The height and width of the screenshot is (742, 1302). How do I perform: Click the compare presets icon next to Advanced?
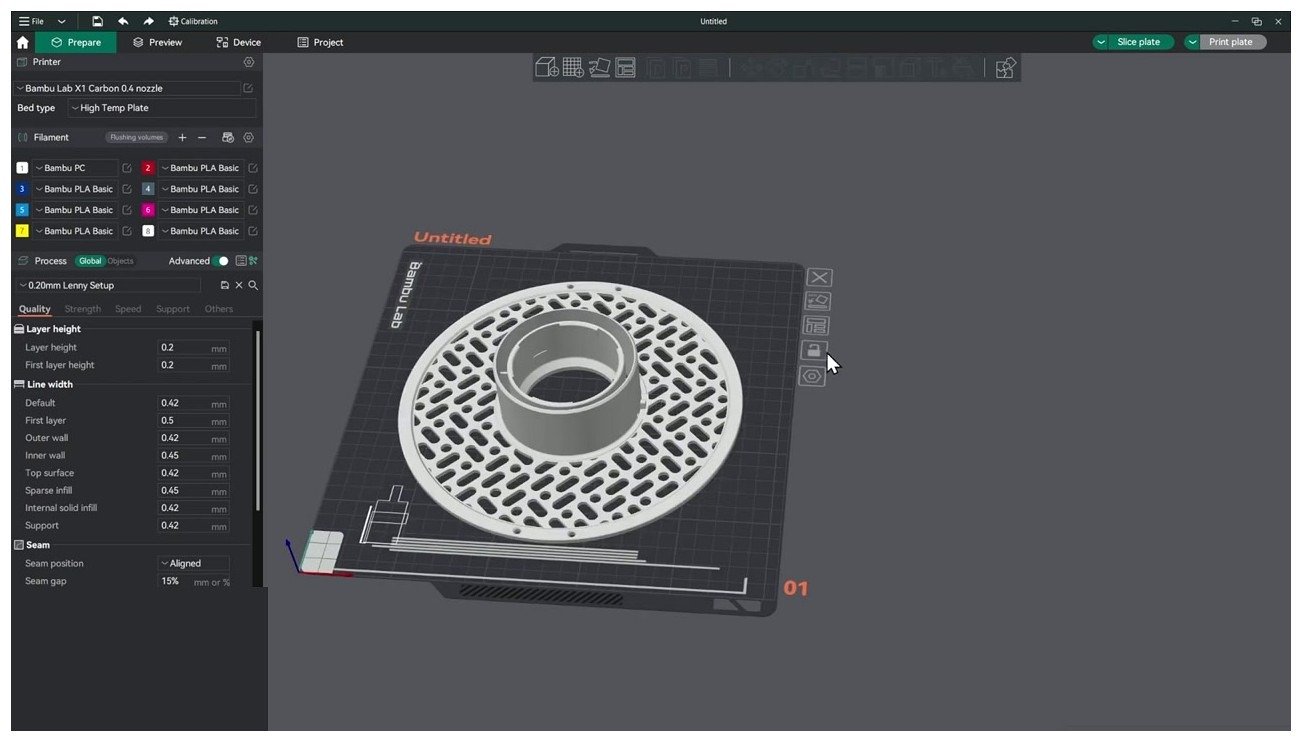pyautogui.click(x=254, y=261)
